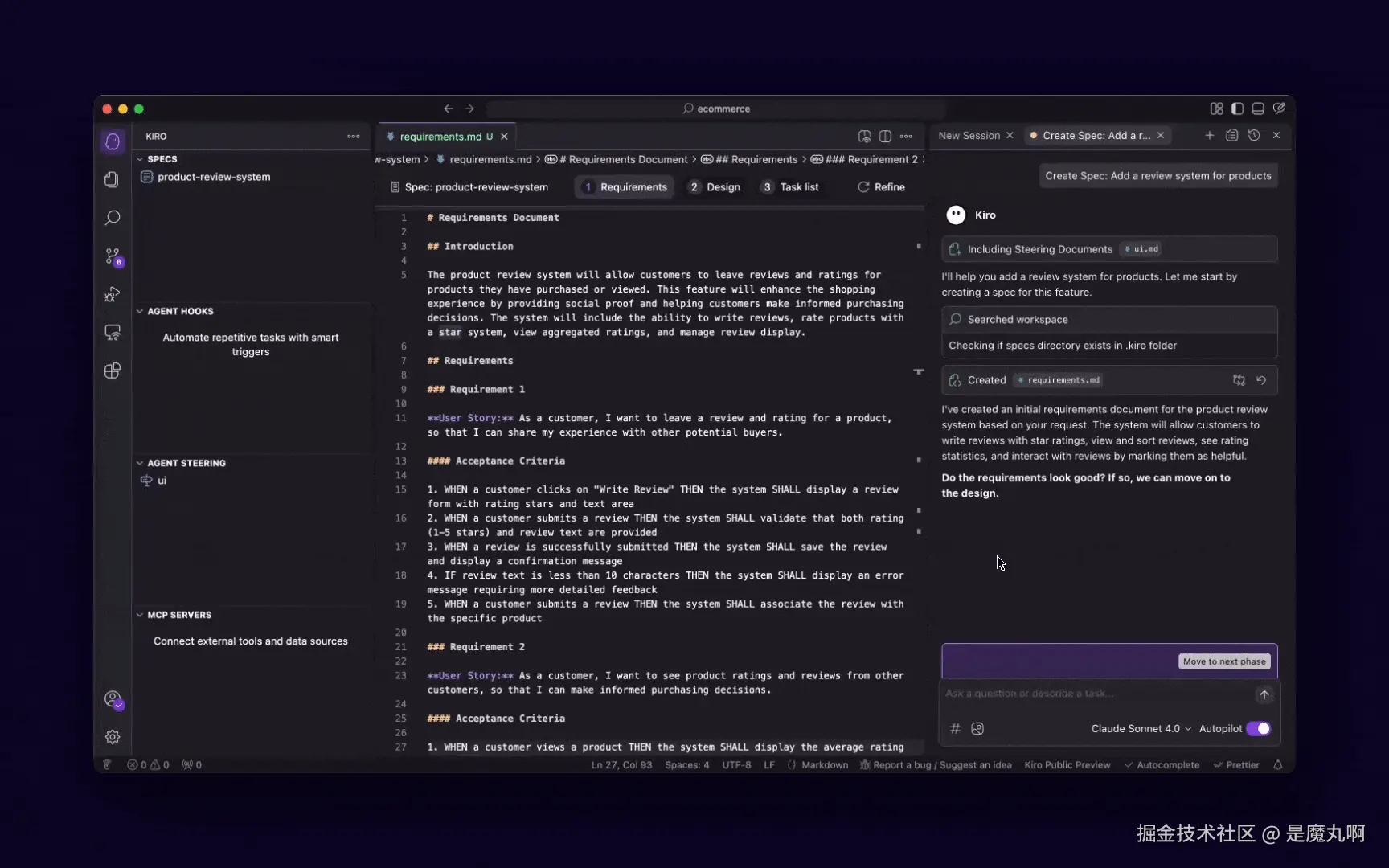The image size is (1389, 868).
Task: Open the Accounts icon in activity bar
Action: 113,699
